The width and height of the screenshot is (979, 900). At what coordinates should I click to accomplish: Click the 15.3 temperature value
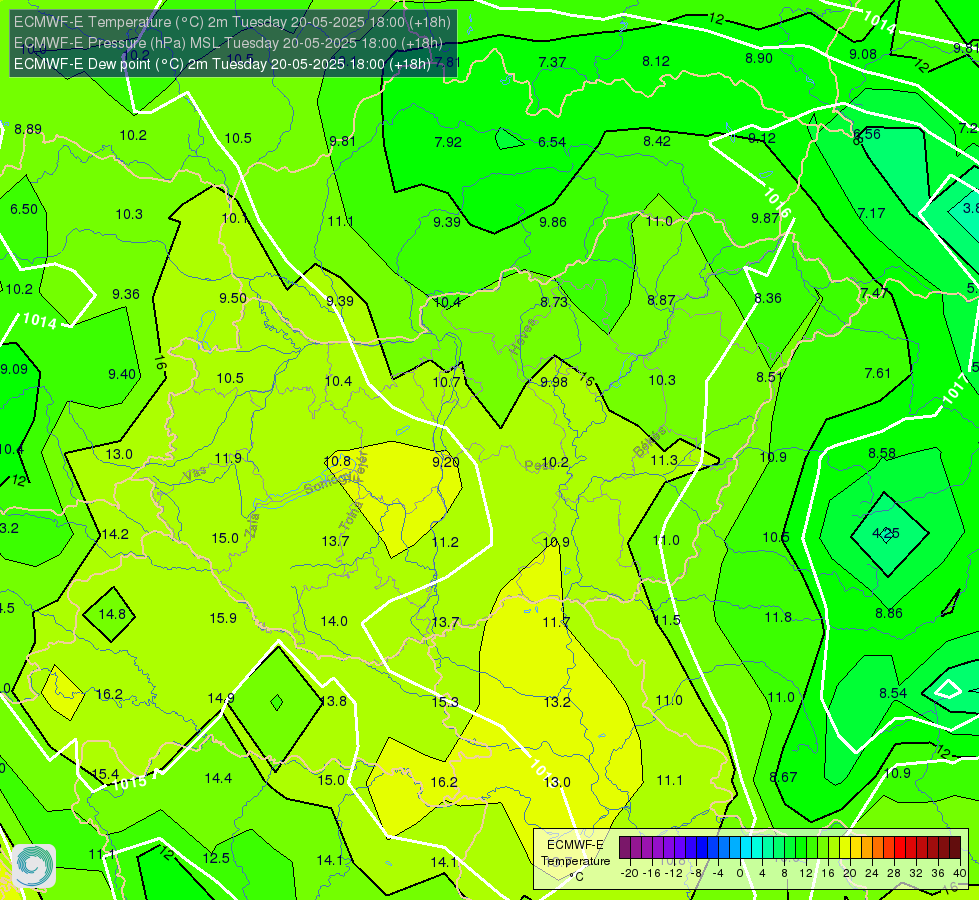pos(445,702)
